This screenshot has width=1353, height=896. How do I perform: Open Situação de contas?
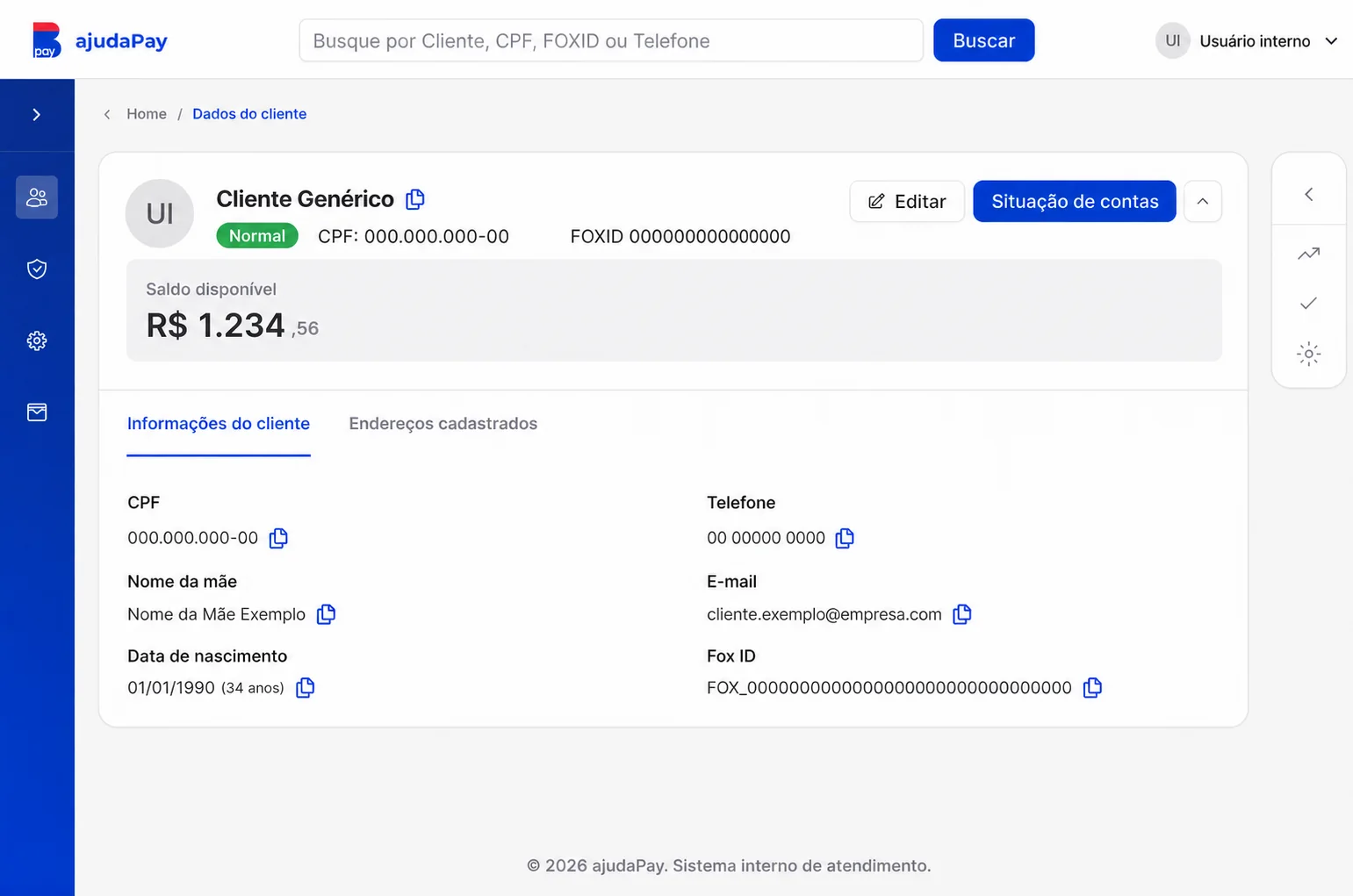1075,201
